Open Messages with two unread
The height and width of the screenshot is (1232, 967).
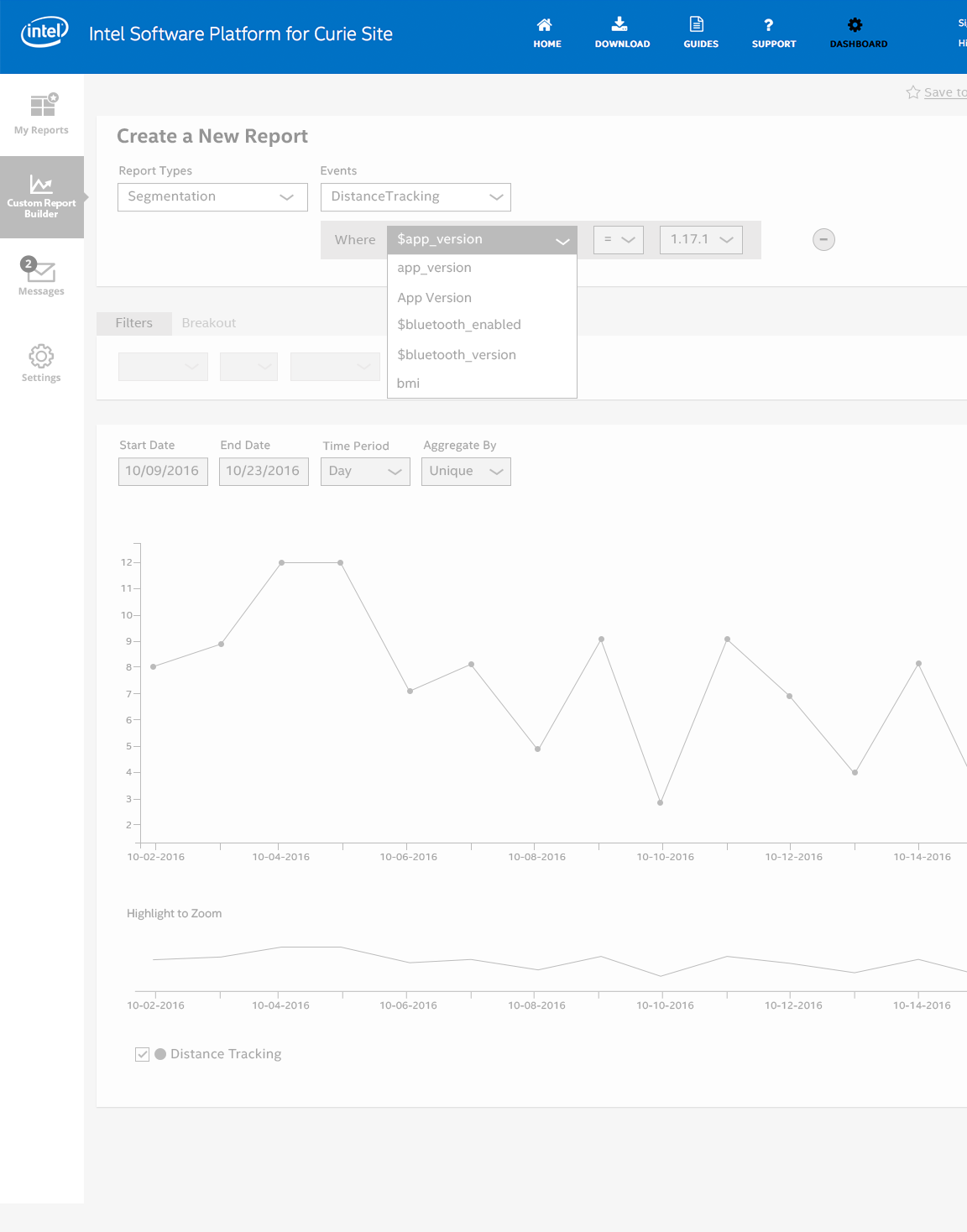[41, 276]
